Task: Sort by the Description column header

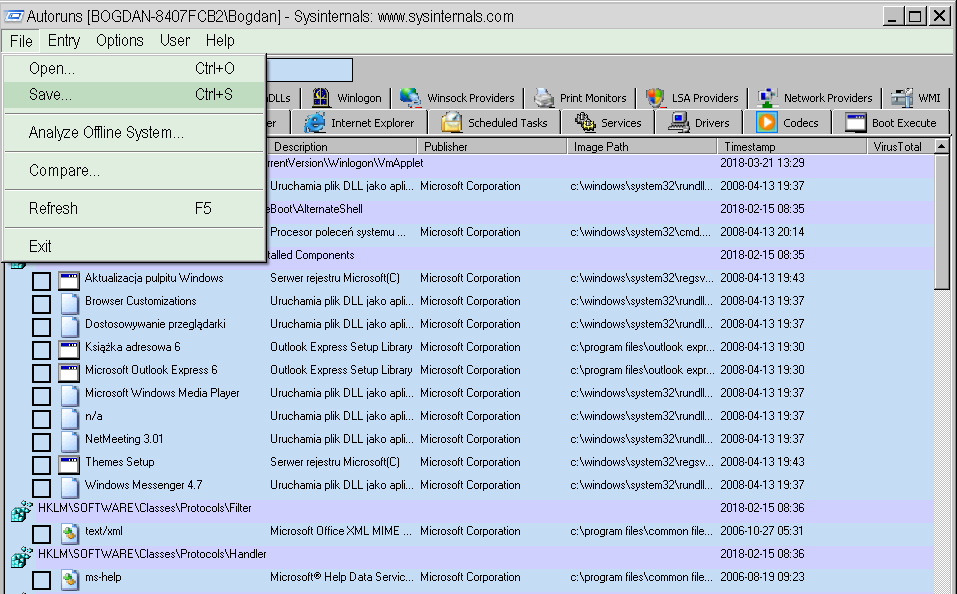Action: click(342, 147)
